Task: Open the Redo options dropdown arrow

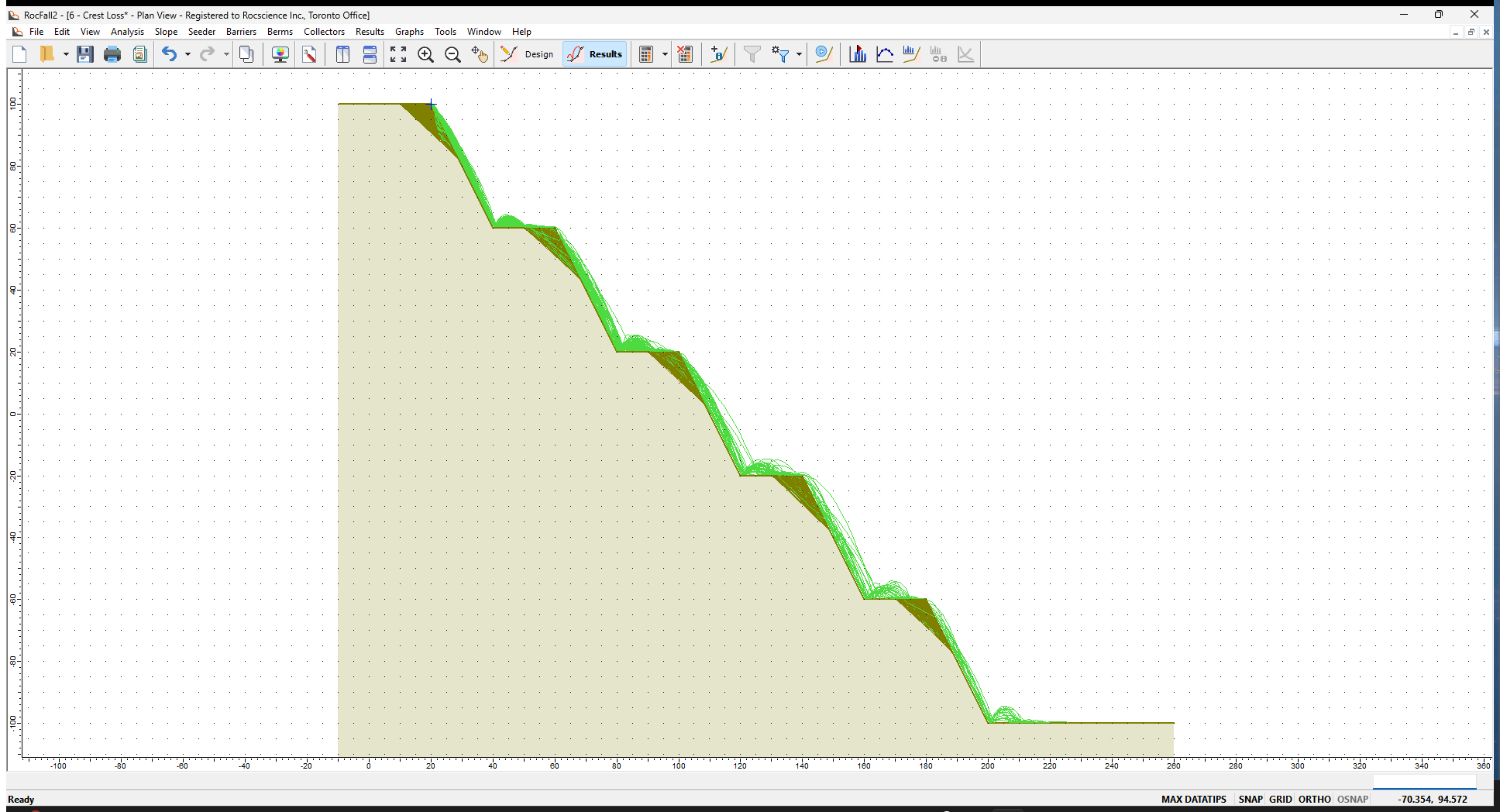Action: tap(225, 54)
